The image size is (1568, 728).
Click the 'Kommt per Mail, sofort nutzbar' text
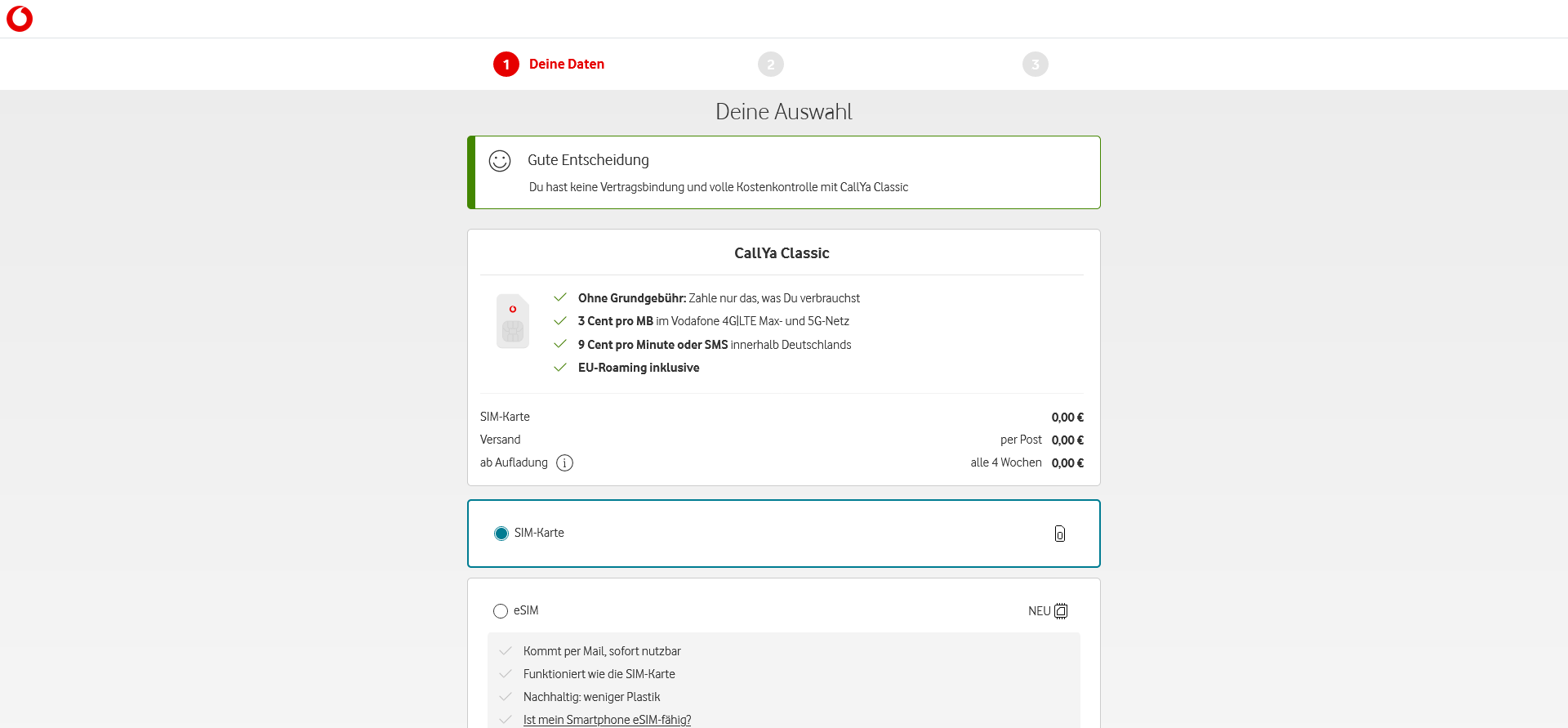tap(602, 651)
